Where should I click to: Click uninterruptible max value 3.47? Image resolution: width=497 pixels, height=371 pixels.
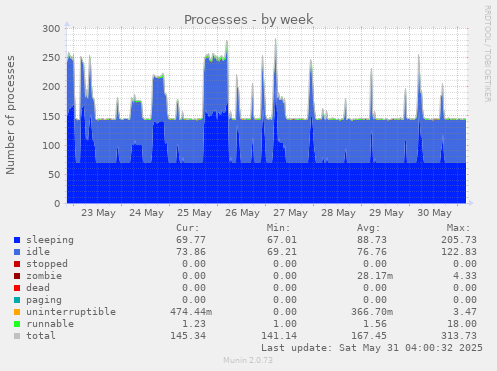(465, 312)
